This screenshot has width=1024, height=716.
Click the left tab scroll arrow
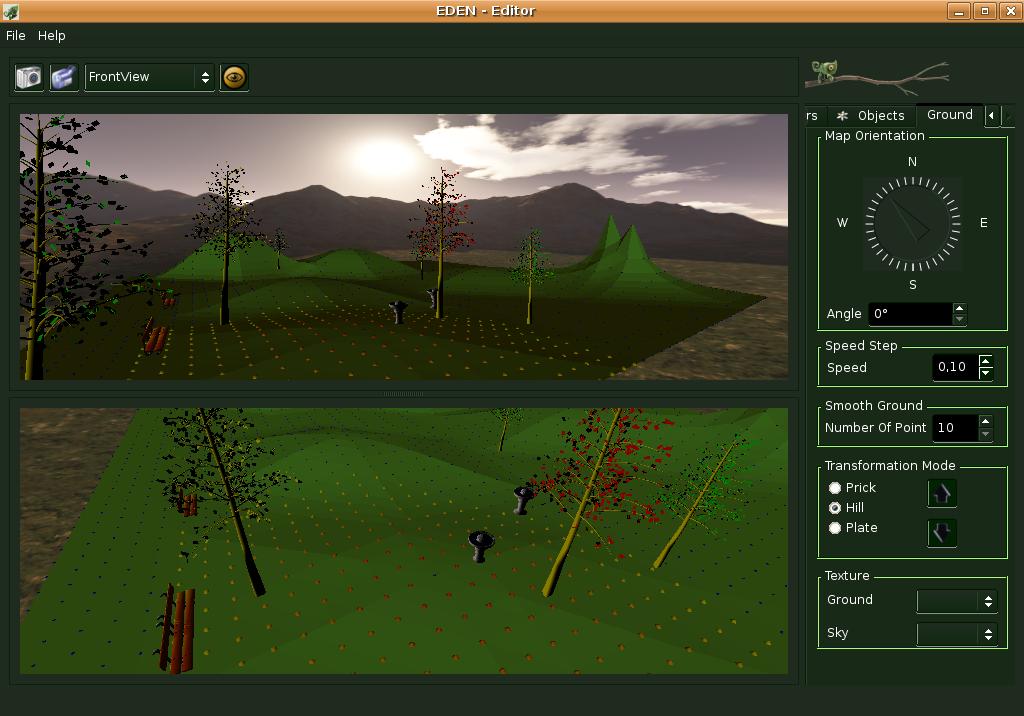[991, 116]
